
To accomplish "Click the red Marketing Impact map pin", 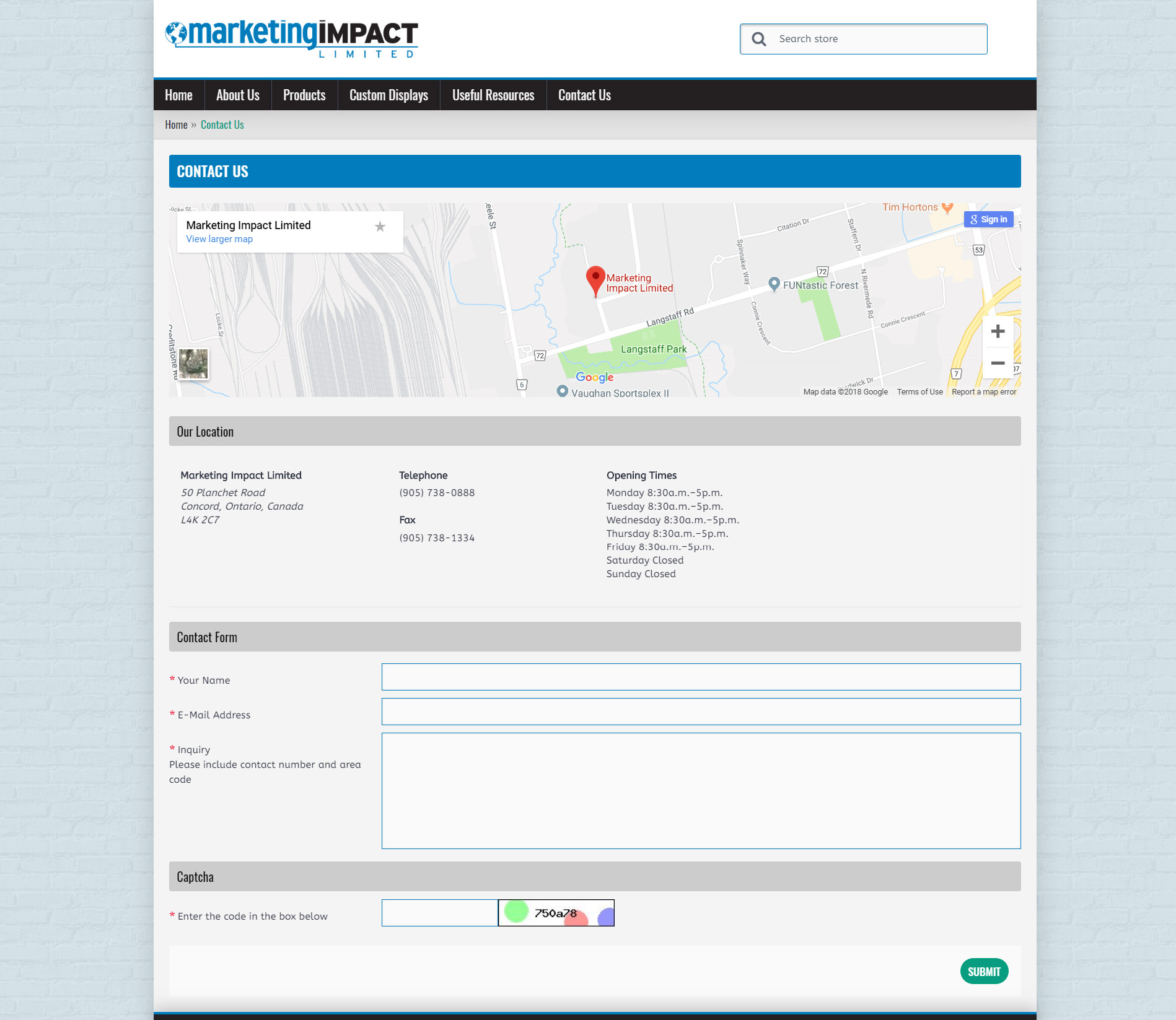I will tap(595, 279).
